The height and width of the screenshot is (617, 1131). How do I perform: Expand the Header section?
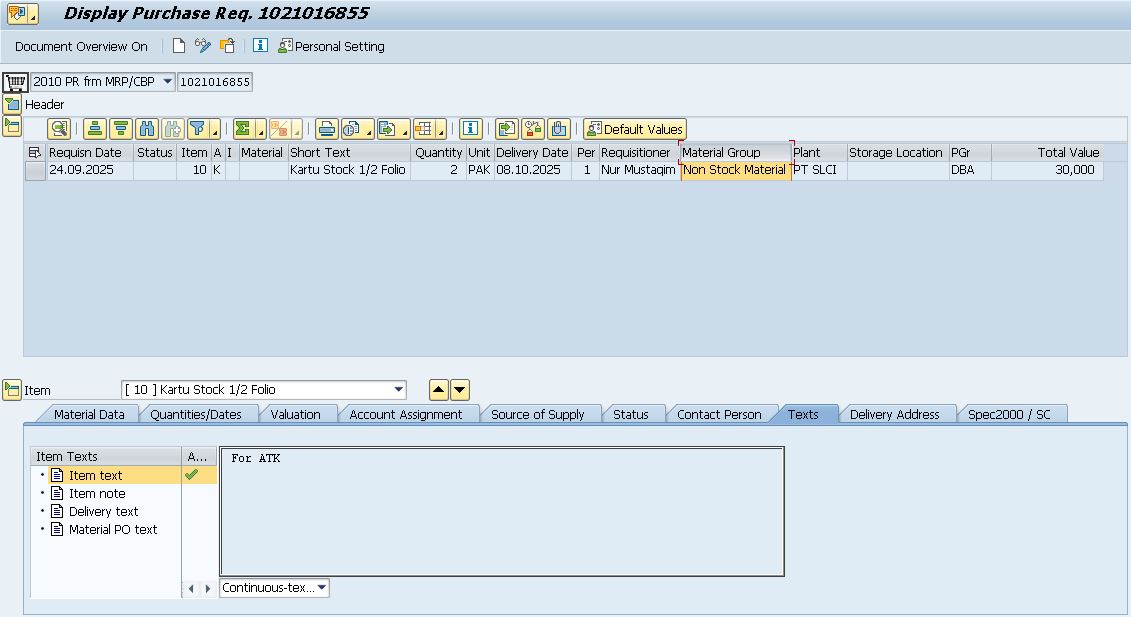pos(12,104)
